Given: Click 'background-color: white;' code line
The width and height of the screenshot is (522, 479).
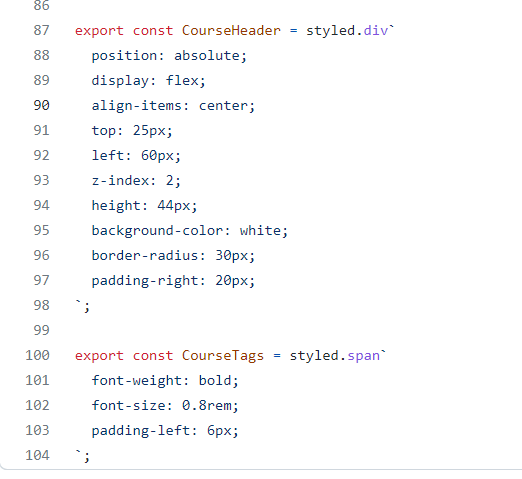Looking at the screenshot, I should 190,231.
